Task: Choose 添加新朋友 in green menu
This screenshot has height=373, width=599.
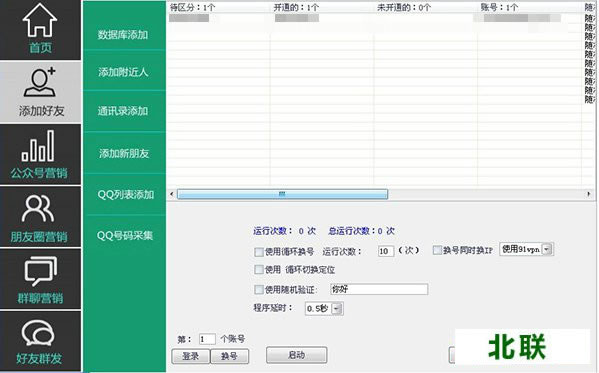Action: (124, 153)
